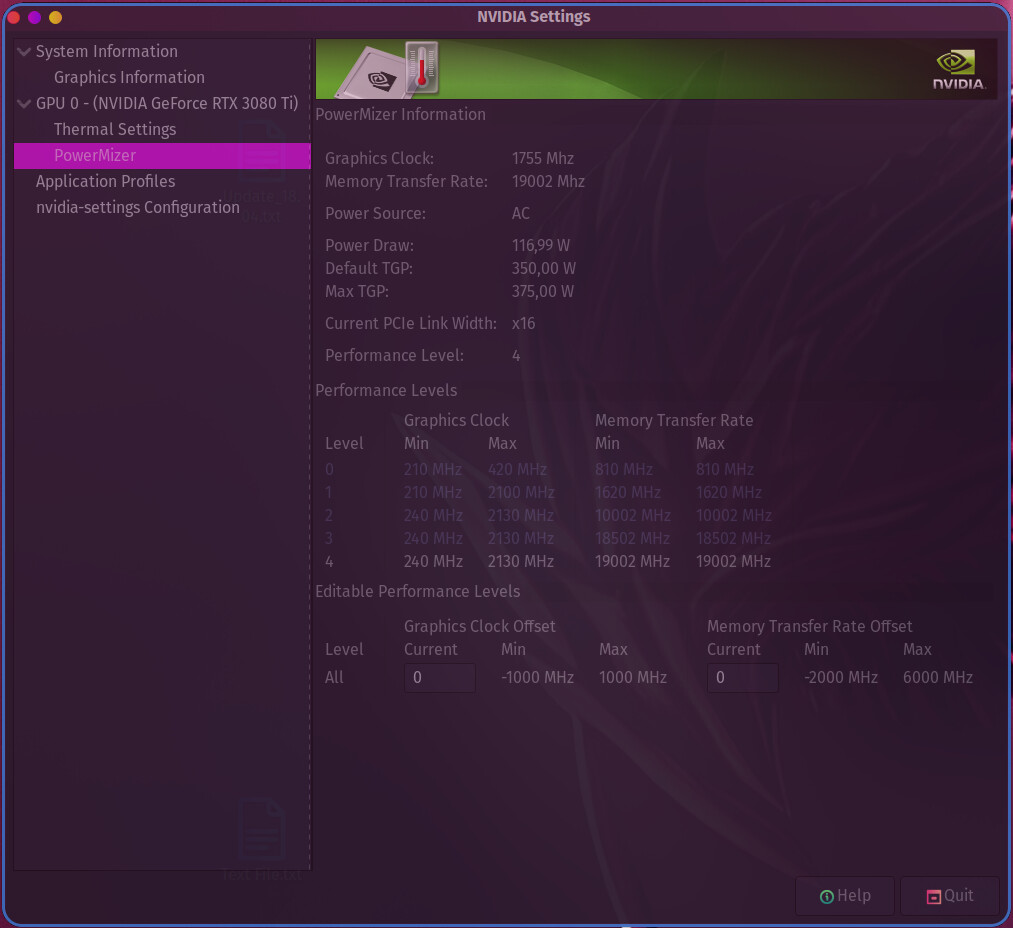Image resolution: width=1013 pixels, height=928 pixels.
Task: Open Thermal Settings page
Action: 115,129
